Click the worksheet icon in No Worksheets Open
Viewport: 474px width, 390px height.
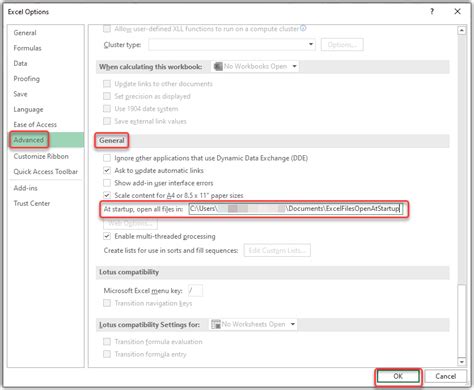point(216,324)
